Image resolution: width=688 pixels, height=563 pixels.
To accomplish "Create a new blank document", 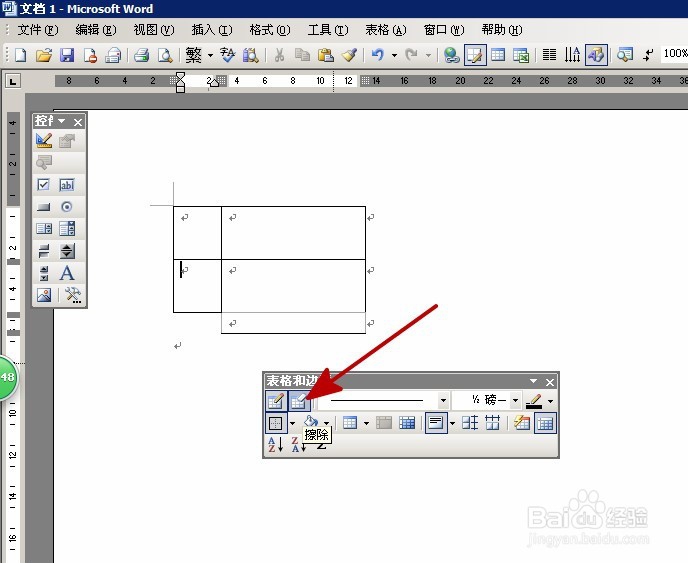I will pyautogui.click(x=20, y=55).
